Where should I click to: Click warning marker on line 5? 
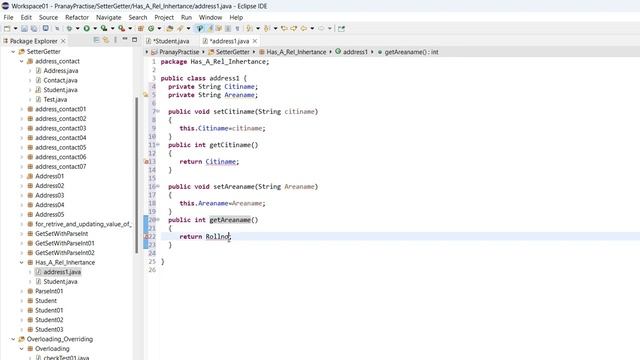coord(146,95)
